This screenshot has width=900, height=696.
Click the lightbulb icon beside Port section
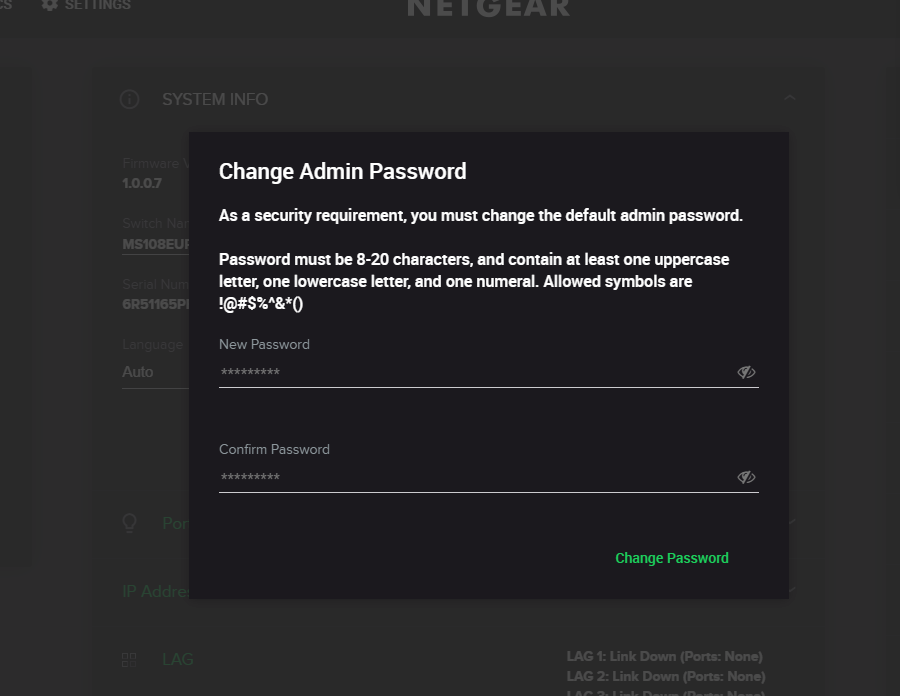(129, 523)
